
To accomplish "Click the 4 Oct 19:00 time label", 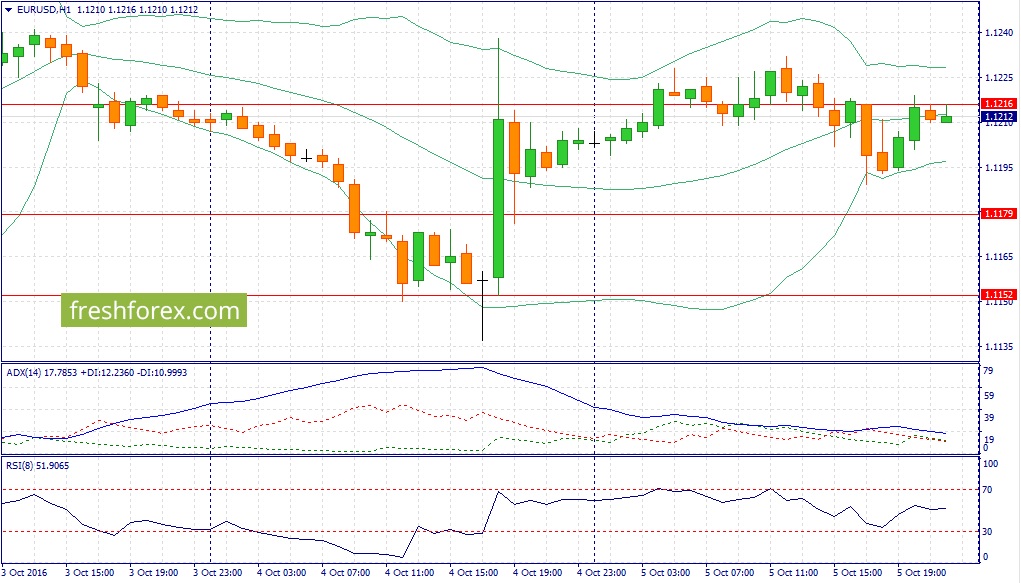I will pyautogui.click(x=538, y=573).
